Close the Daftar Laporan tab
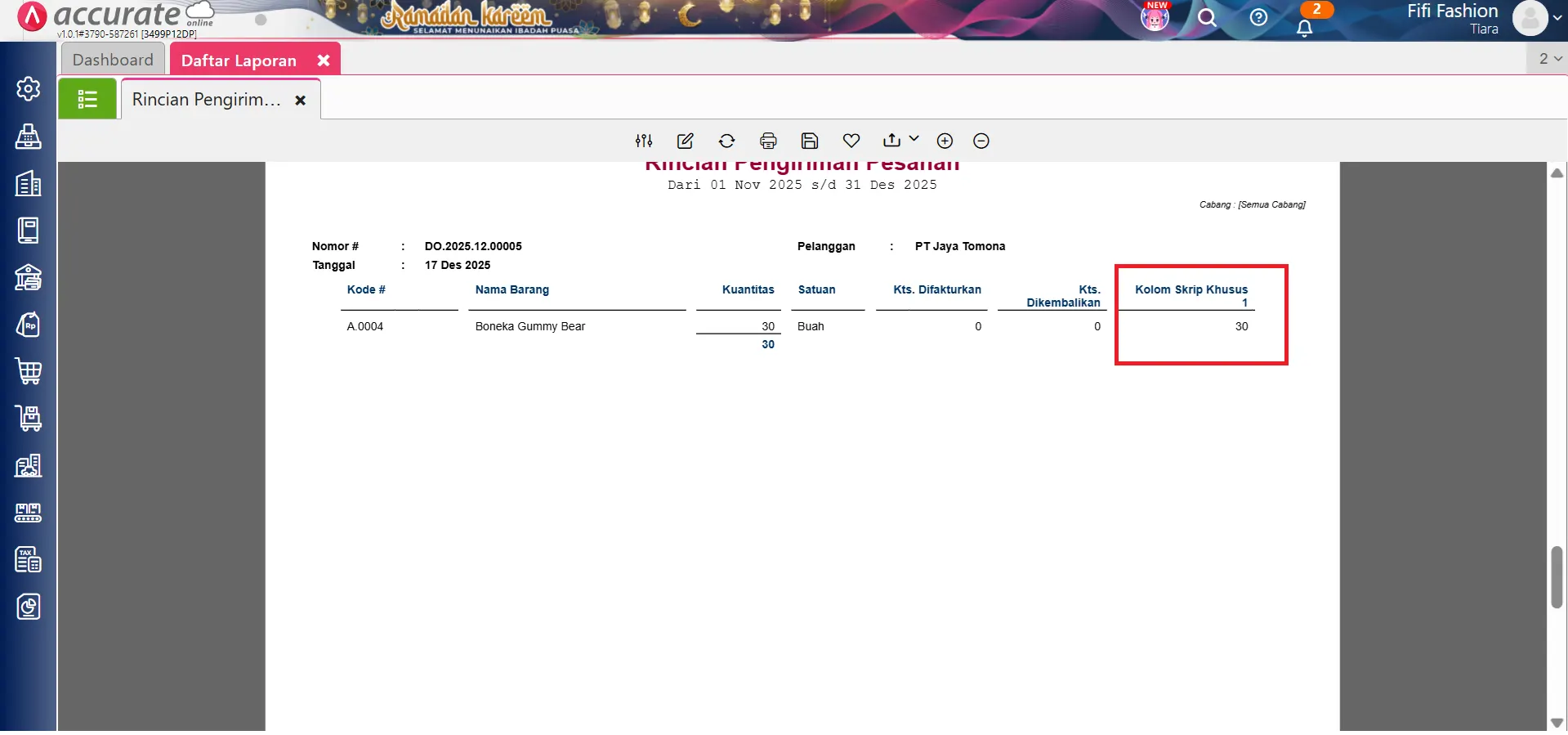Image resolution: width=1568 pixels, height=735 pixels. pos(324,61)
